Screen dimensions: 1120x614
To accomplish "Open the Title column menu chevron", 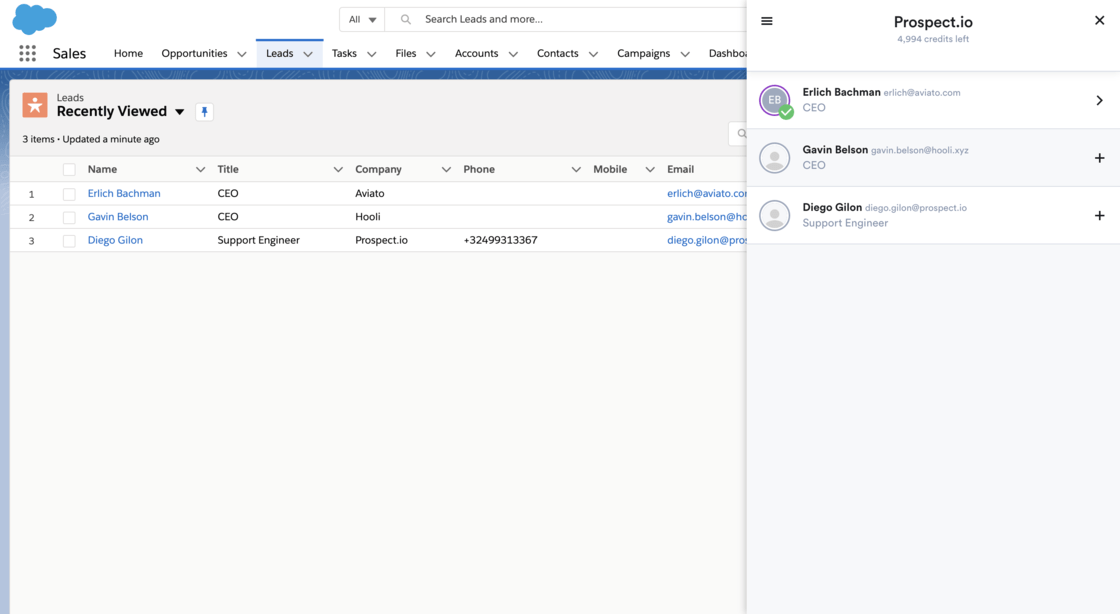I will 338,169.
